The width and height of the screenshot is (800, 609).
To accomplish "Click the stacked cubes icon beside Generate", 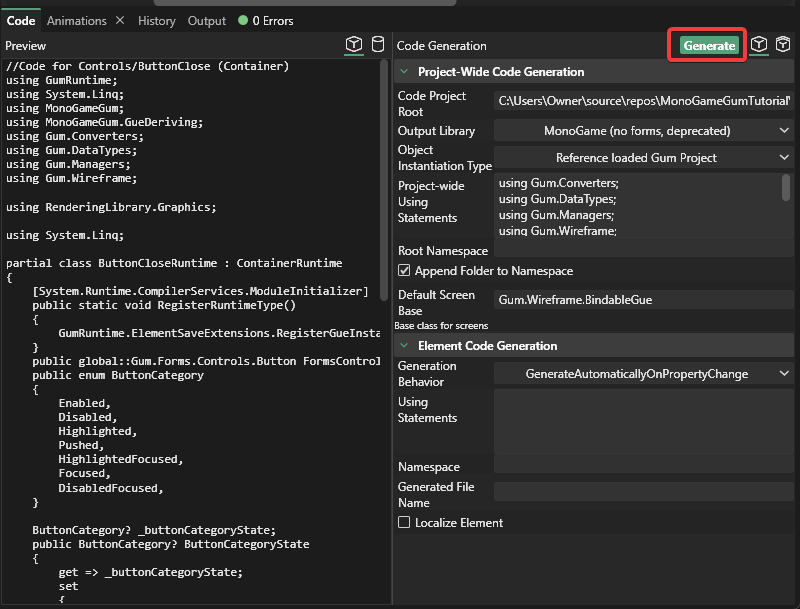I will pyautogui.click(x=784, y=45).
